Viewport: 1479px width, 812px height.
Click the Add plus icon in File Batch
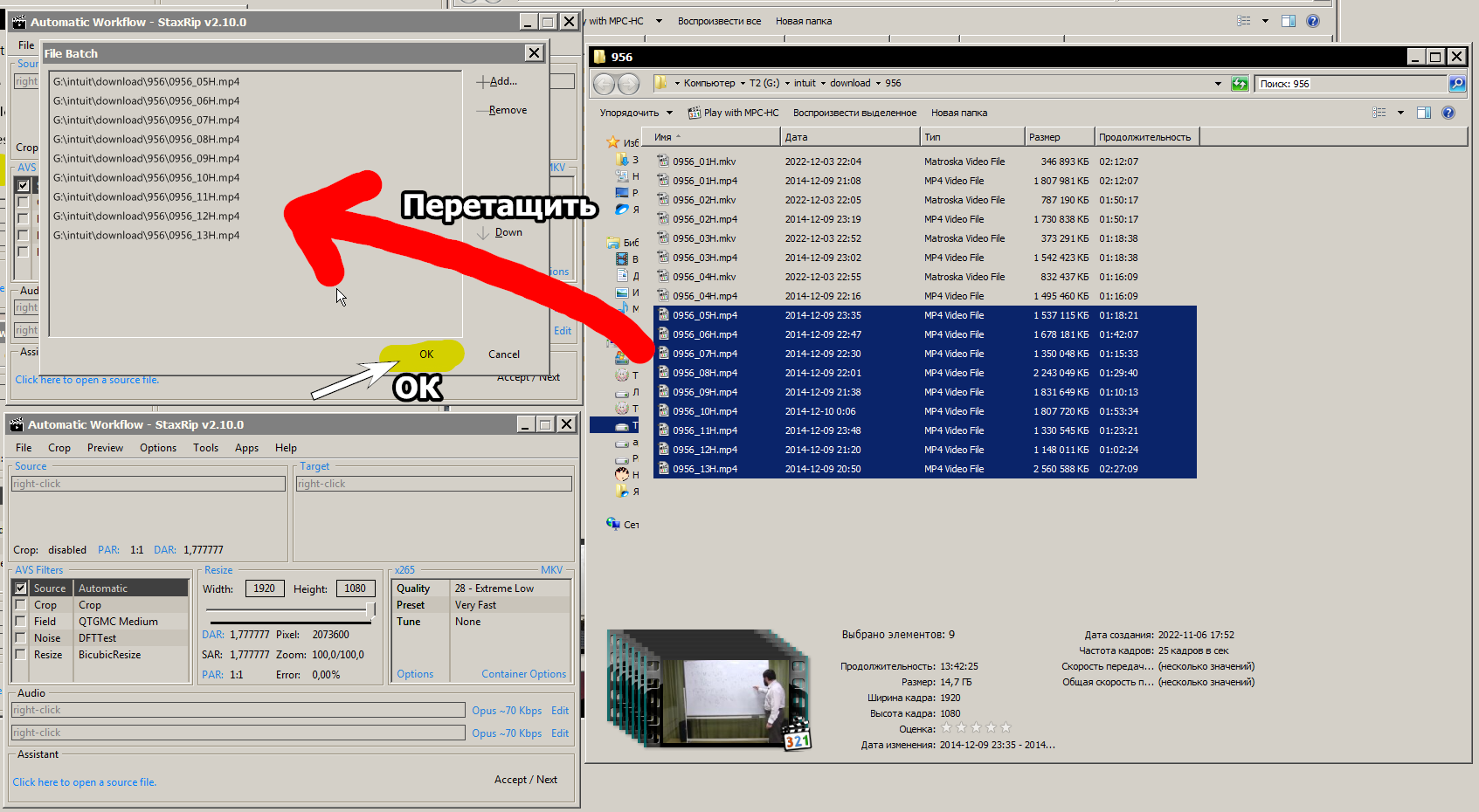[x=481, y=82]
